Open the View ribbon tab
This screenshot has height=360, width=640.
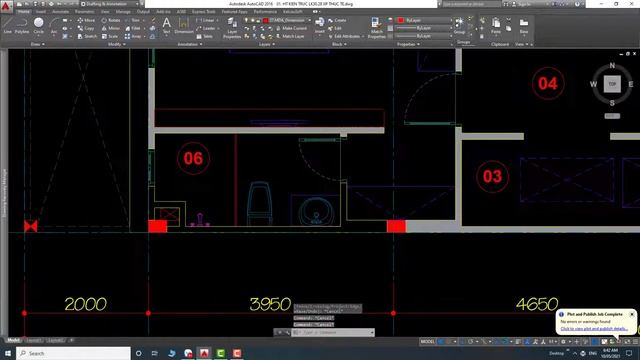point(105,12)
